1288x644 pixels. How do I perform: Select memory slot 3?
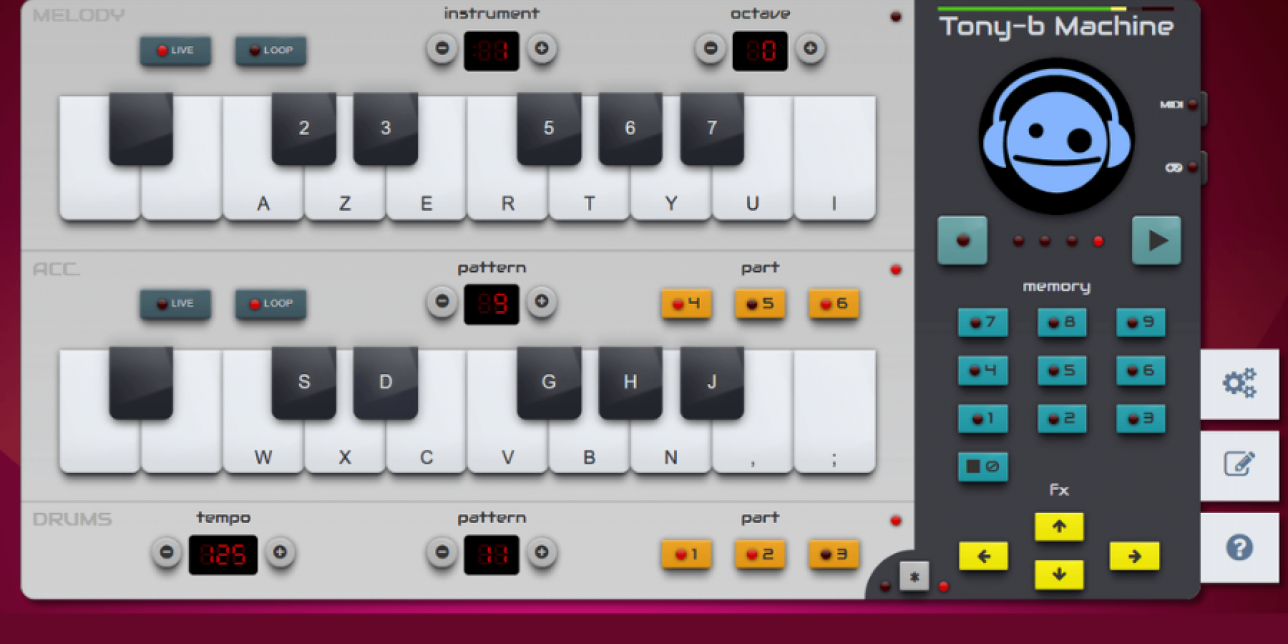[1141, 418]
